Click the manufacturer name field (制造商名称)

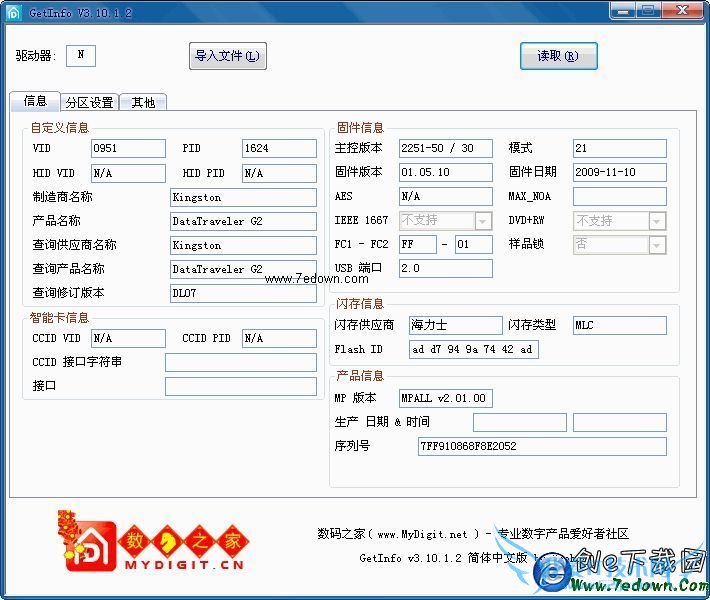pos(243,197)
